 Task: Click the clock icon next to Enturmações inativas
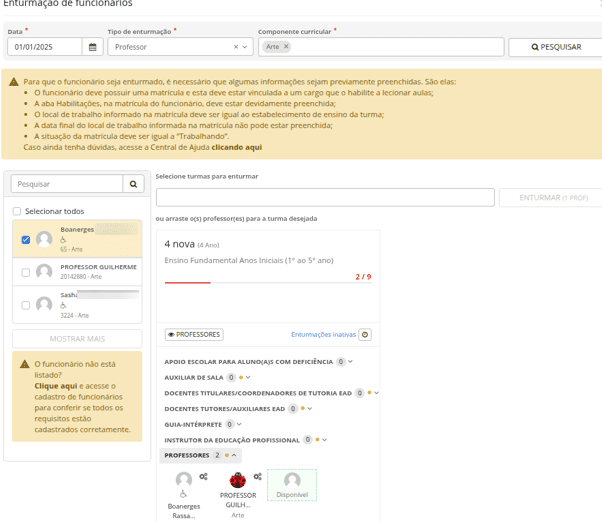(365, 335)
